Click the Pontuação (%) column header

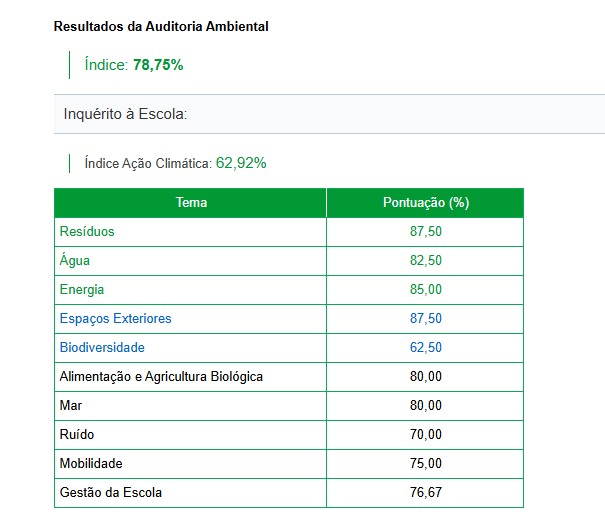426,202
